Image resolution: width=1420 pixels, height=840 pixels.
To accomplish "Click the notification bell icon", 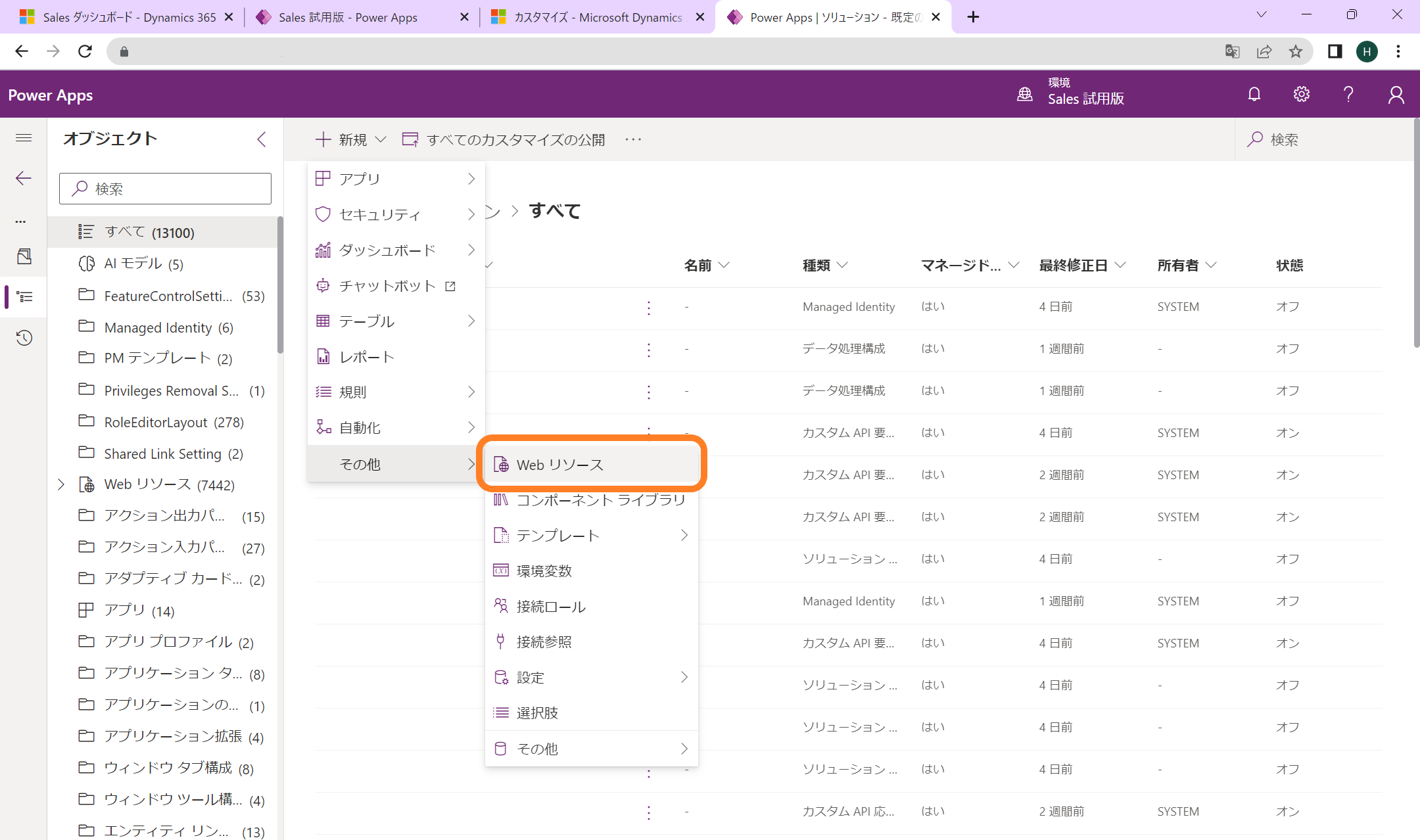I will (x=1254, y=95).
